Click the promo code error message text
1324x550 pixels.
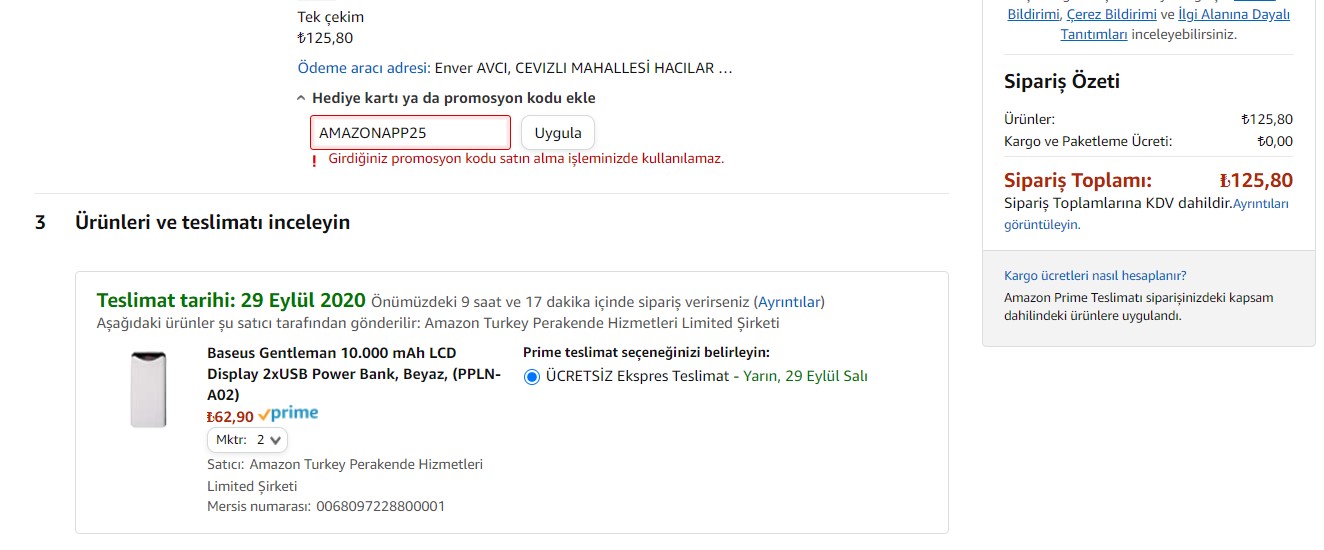pyautogui.click(x=526, y=159)
